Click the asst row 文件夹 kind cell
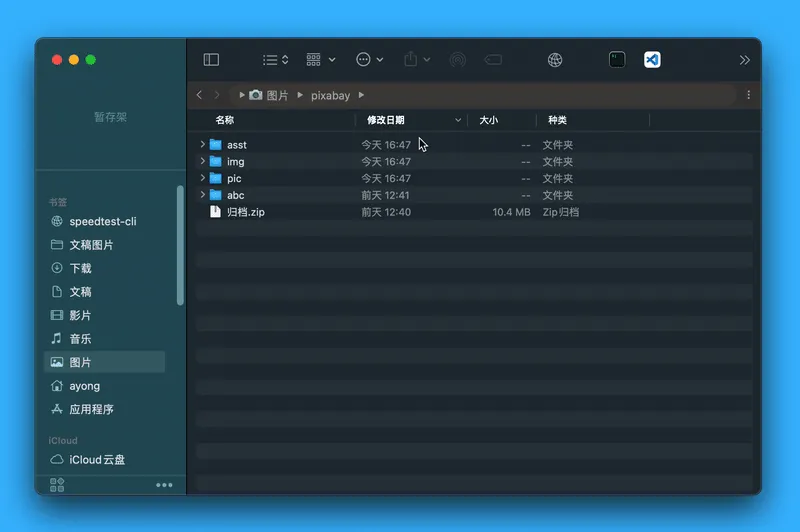The width and height of the screenshot is (800, 532). [558, 145]
